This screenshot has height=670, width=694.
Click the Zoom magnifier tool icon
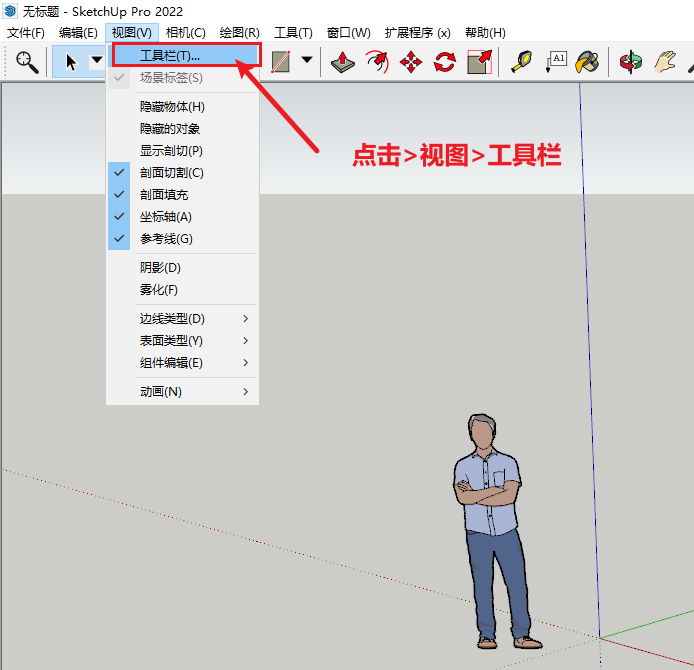[x=27, y=62]
